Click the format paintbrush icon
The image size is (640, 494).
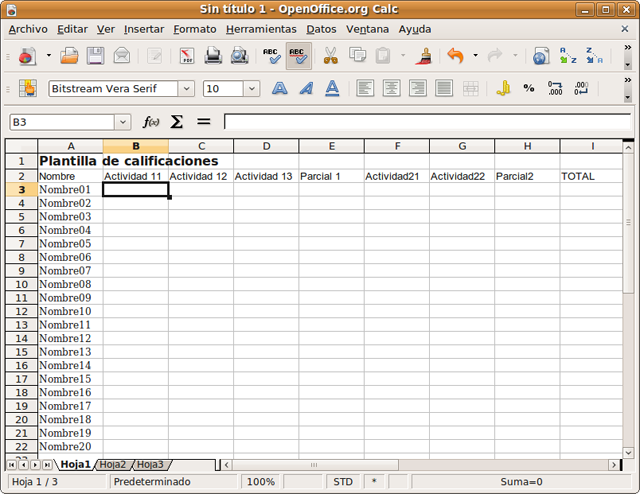[x=423, y=56]
